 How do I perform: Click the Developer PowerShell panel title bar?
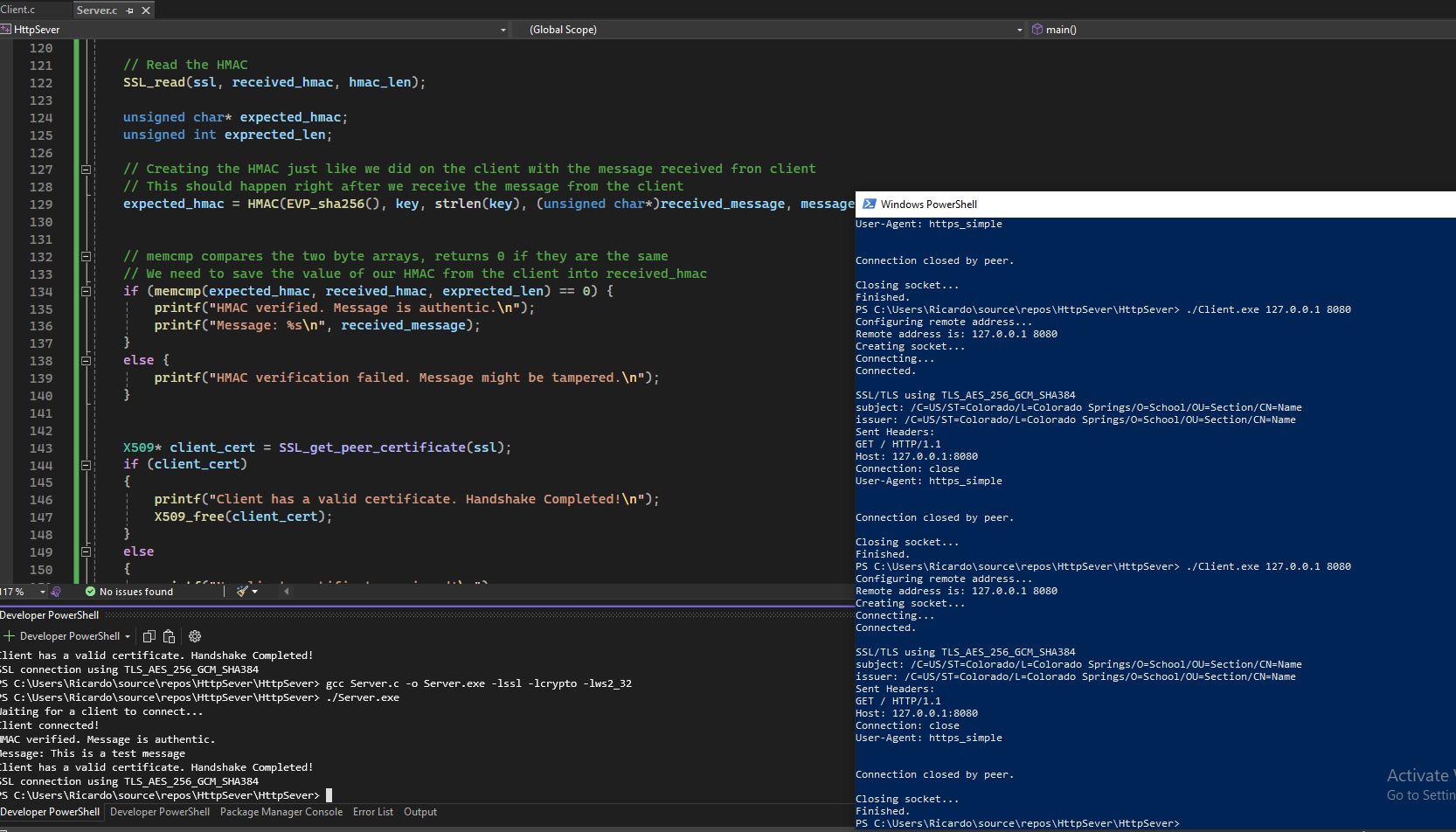coord(426,615)
